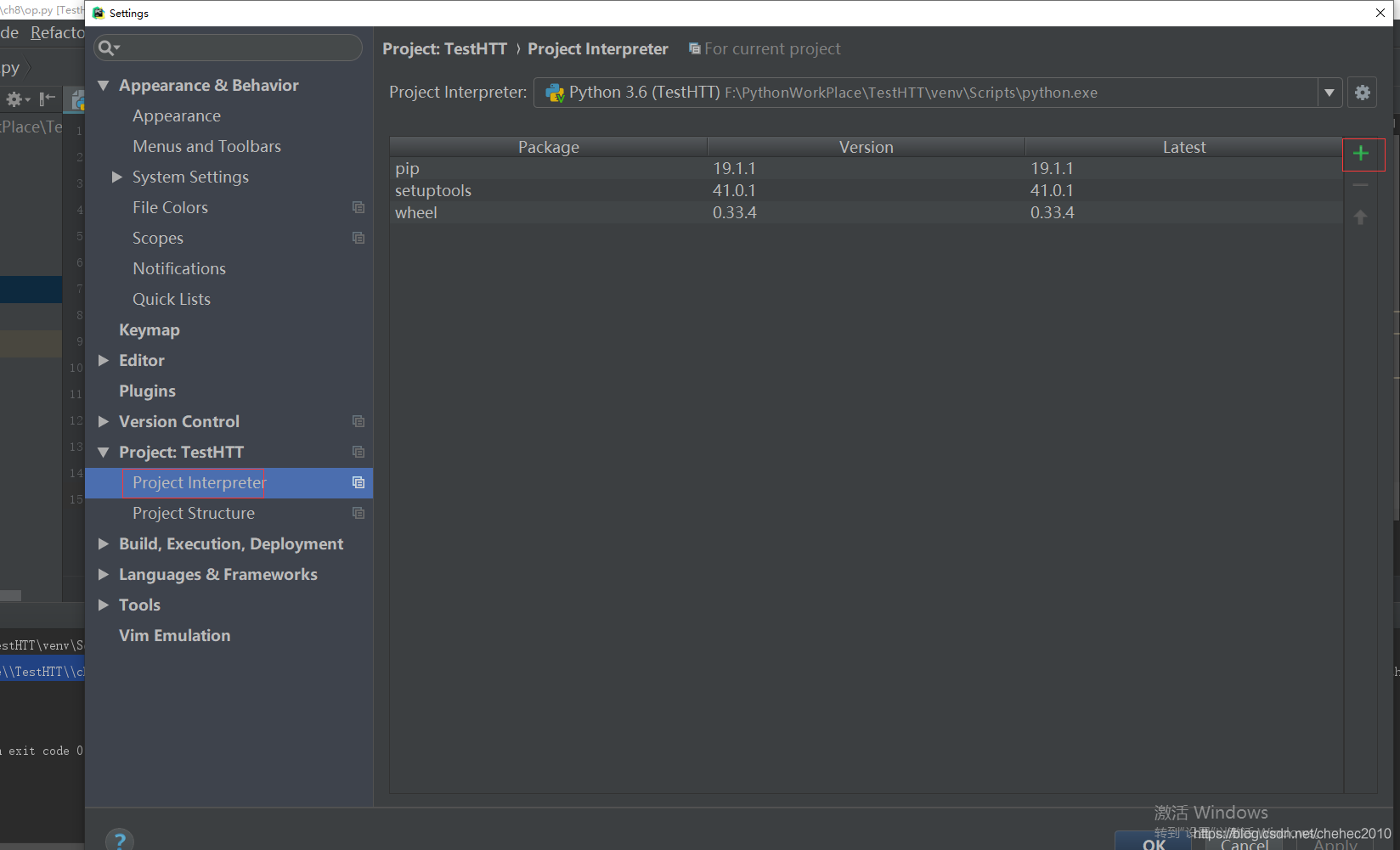Open the Plugins settings
Screen dimensions: 1400x850
coord(147,391)
